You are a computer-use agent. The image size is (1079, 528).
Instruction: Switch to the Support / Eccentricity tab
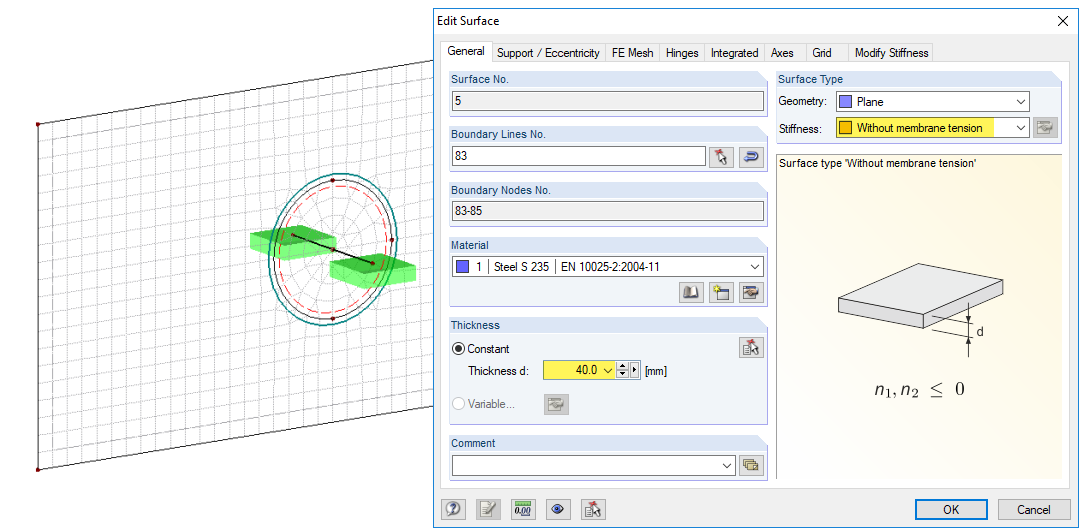(548, 52)
